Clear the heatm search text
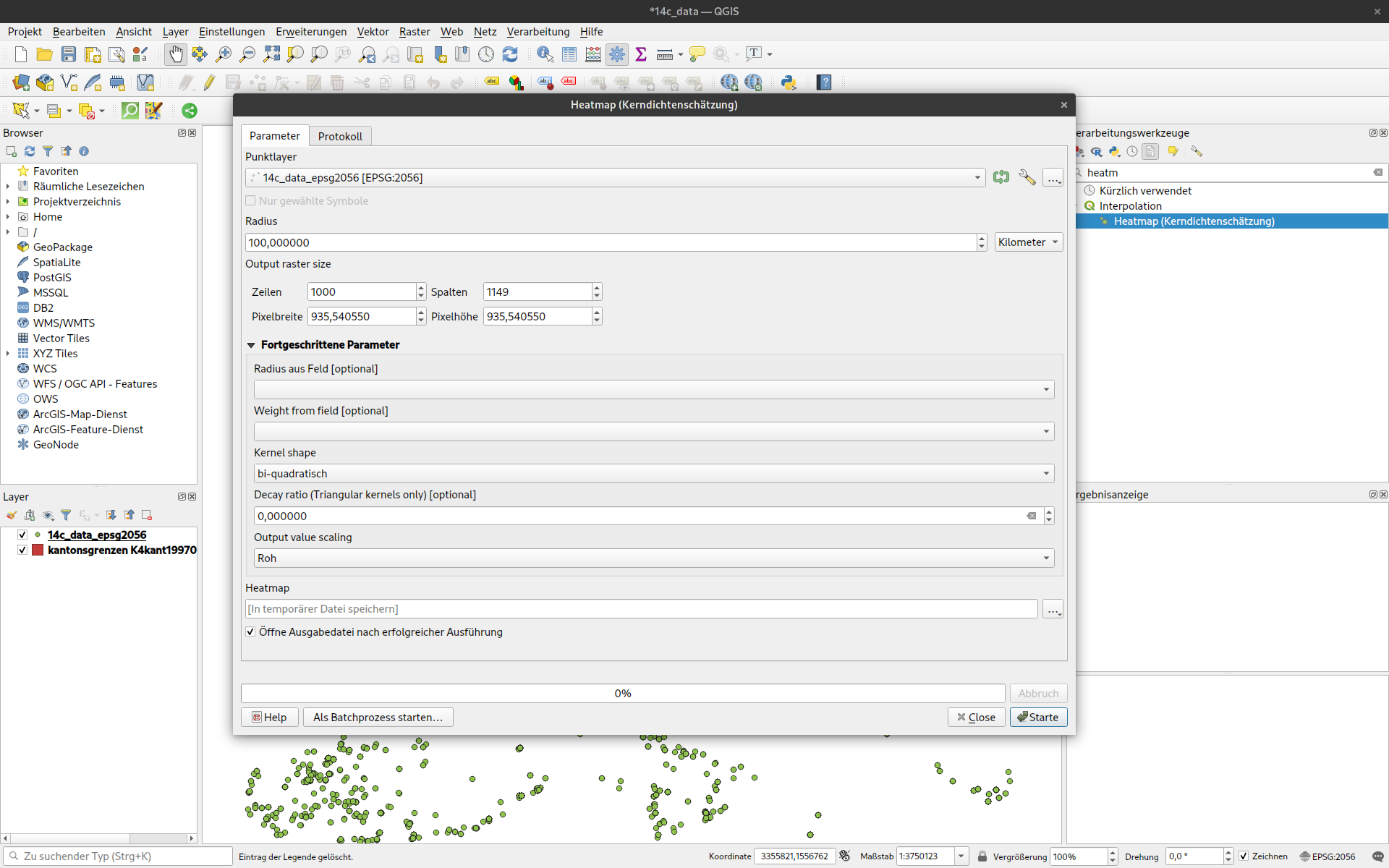This screenshot has height=868, width=1389. 1378,172
